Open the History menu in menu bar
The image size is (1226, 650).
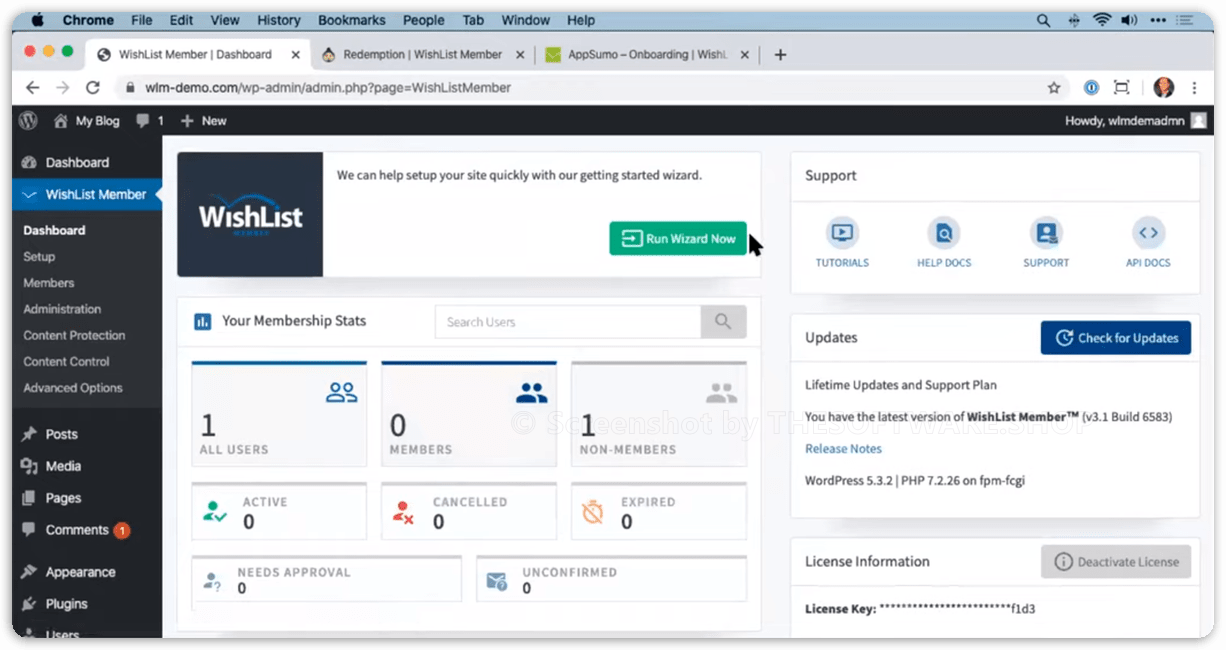278,20
